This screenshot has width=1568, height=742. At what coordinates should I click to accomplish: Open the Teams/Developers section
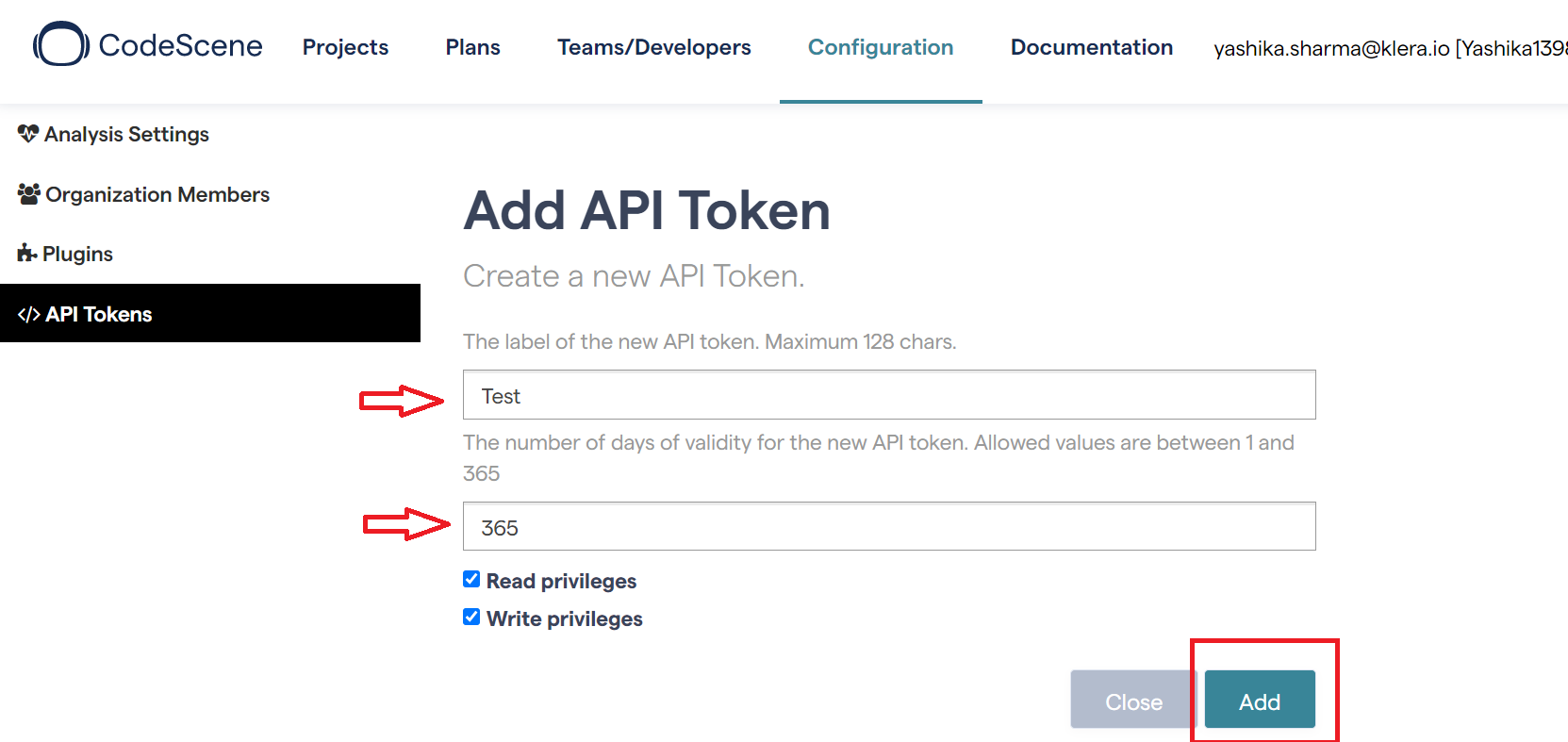click(653, 47)
